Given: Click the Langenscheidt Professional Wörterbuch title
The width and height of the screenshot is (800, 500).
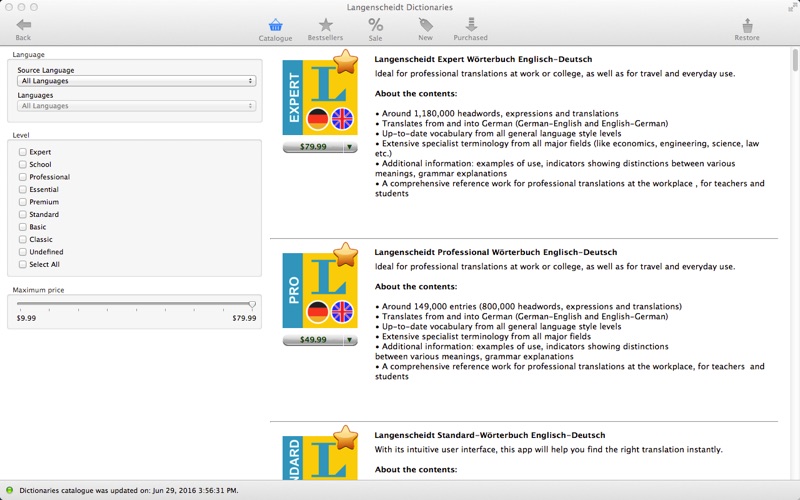Looking at the screenshot, I should [495, 252].
